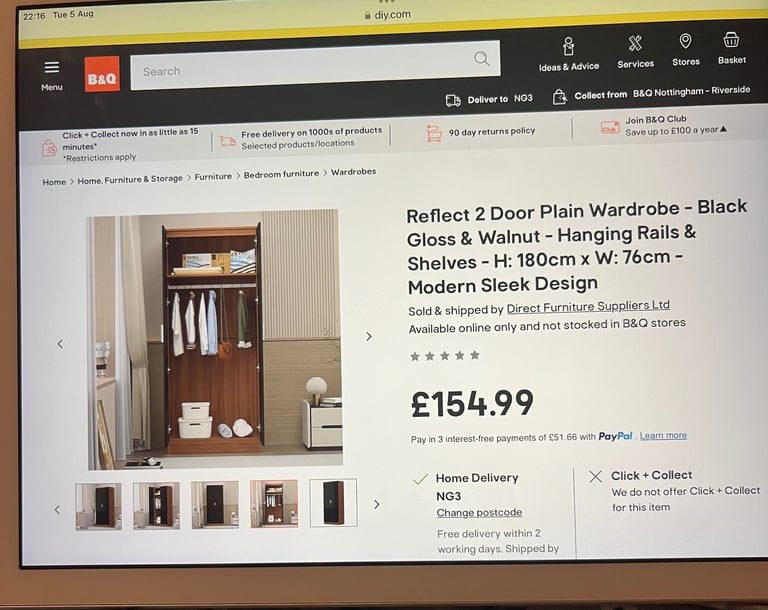Open the Basket icon
The image size is (768, 610).
[731, 40]
